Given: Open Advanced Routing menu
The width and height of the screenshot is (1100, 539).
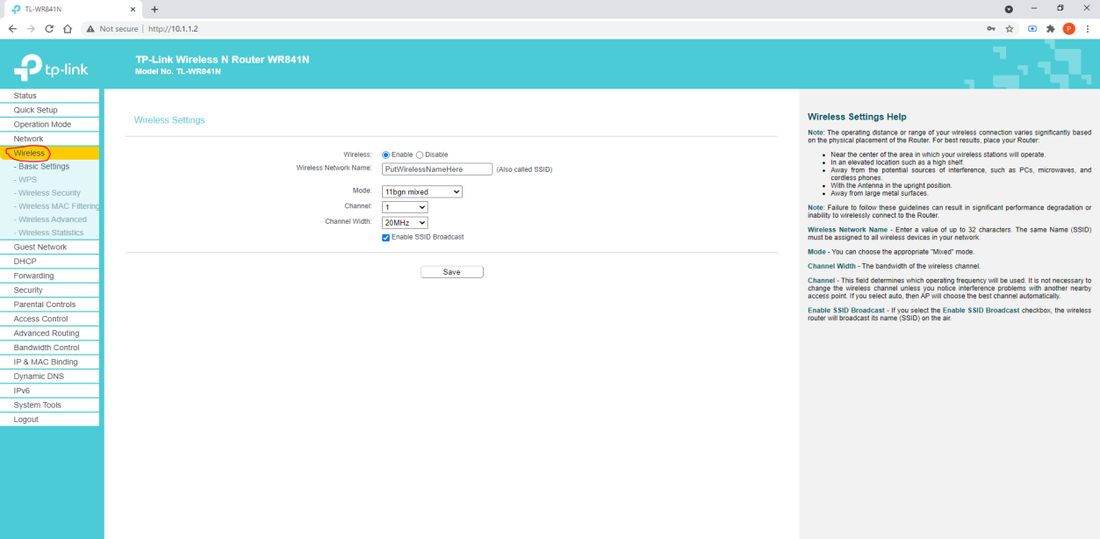Looking at the screenshot, I should 49,333.
